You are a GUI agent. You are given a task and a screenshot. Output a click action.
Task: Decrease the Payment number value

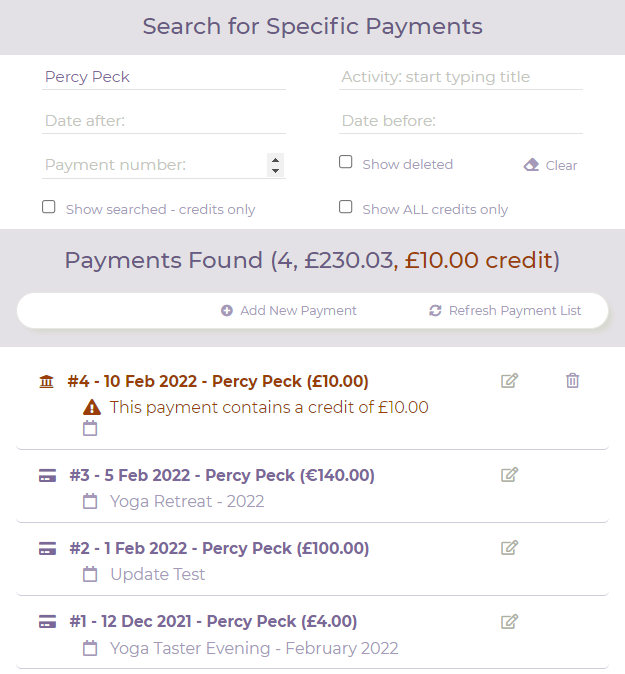[276, 171]
